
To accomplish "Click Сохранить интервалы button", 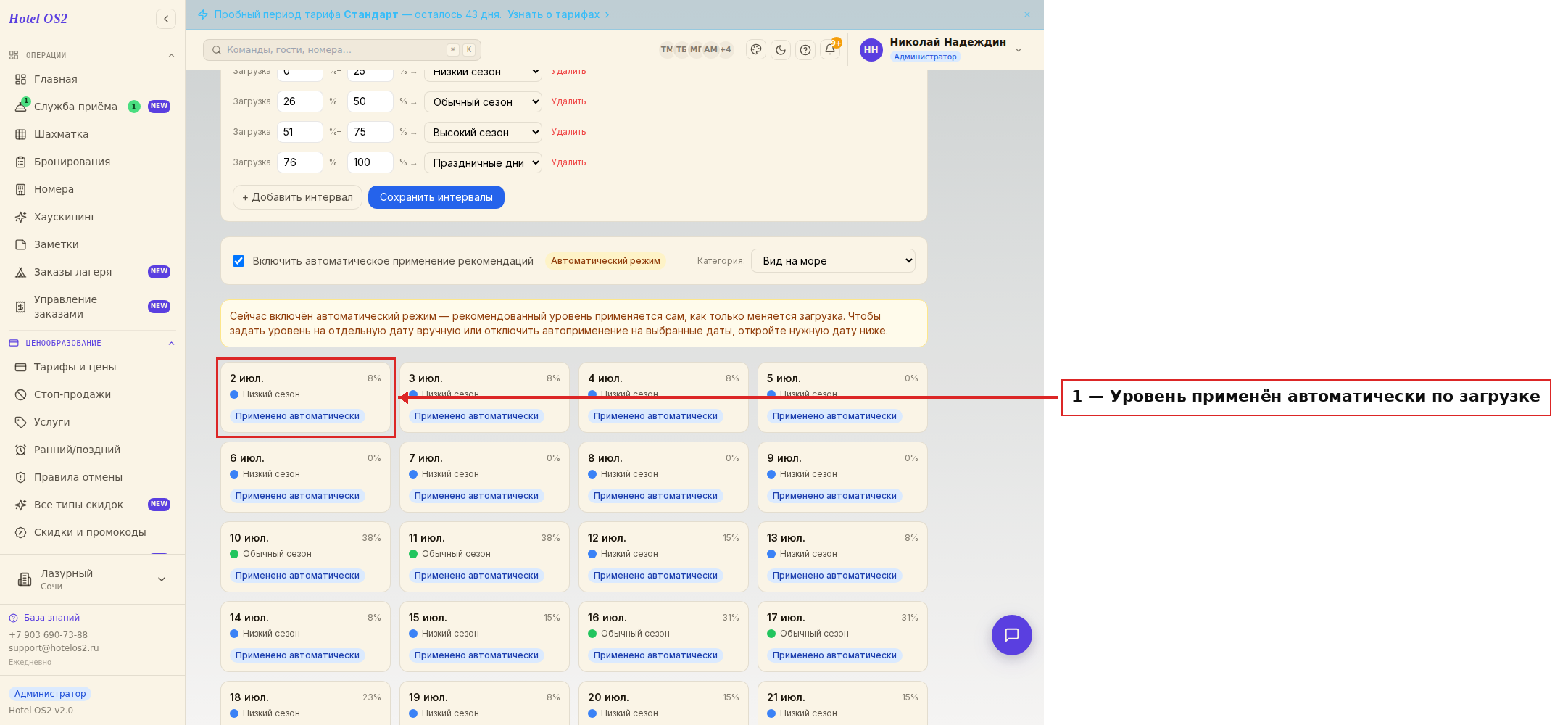I will pyautogui.click(x=436, y=197).
